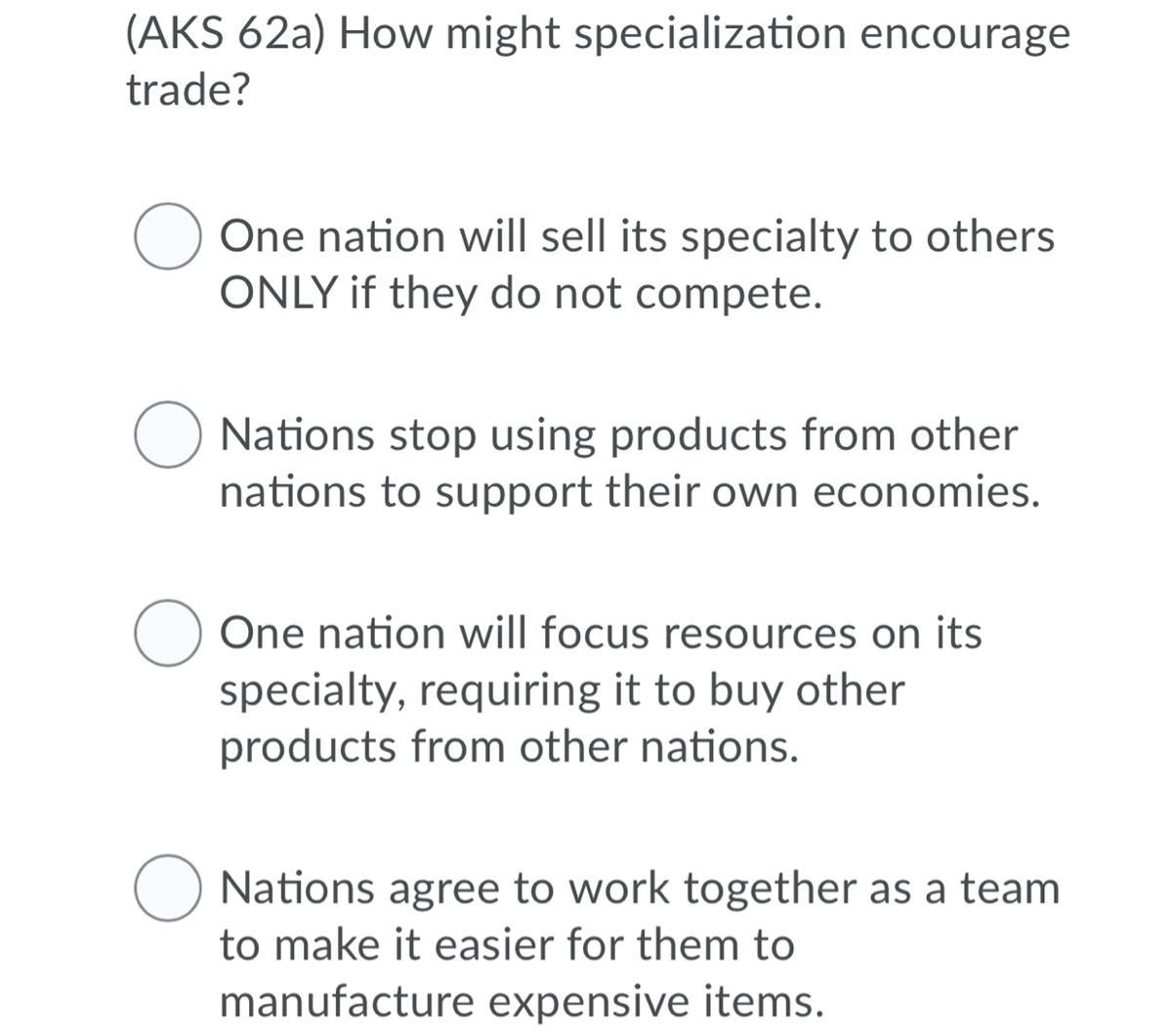Click the words 'How might' in the question

pos(449,34)
